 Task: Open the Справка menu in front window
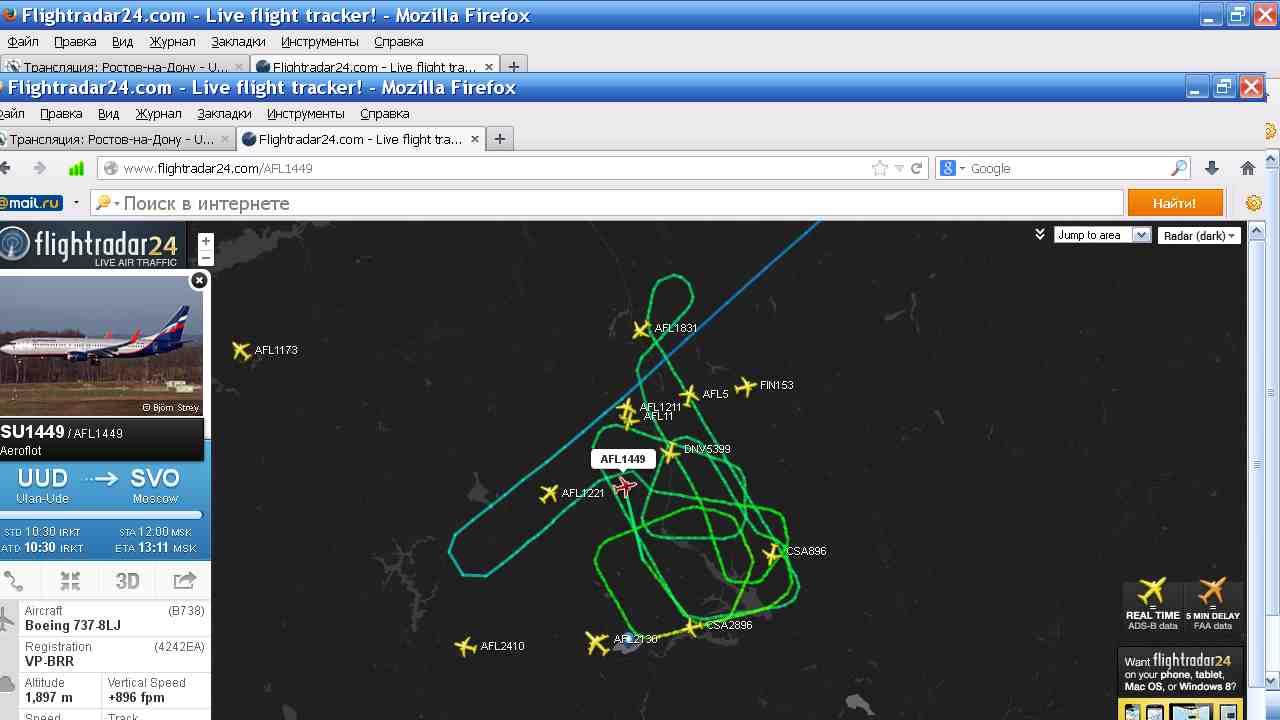385,113
